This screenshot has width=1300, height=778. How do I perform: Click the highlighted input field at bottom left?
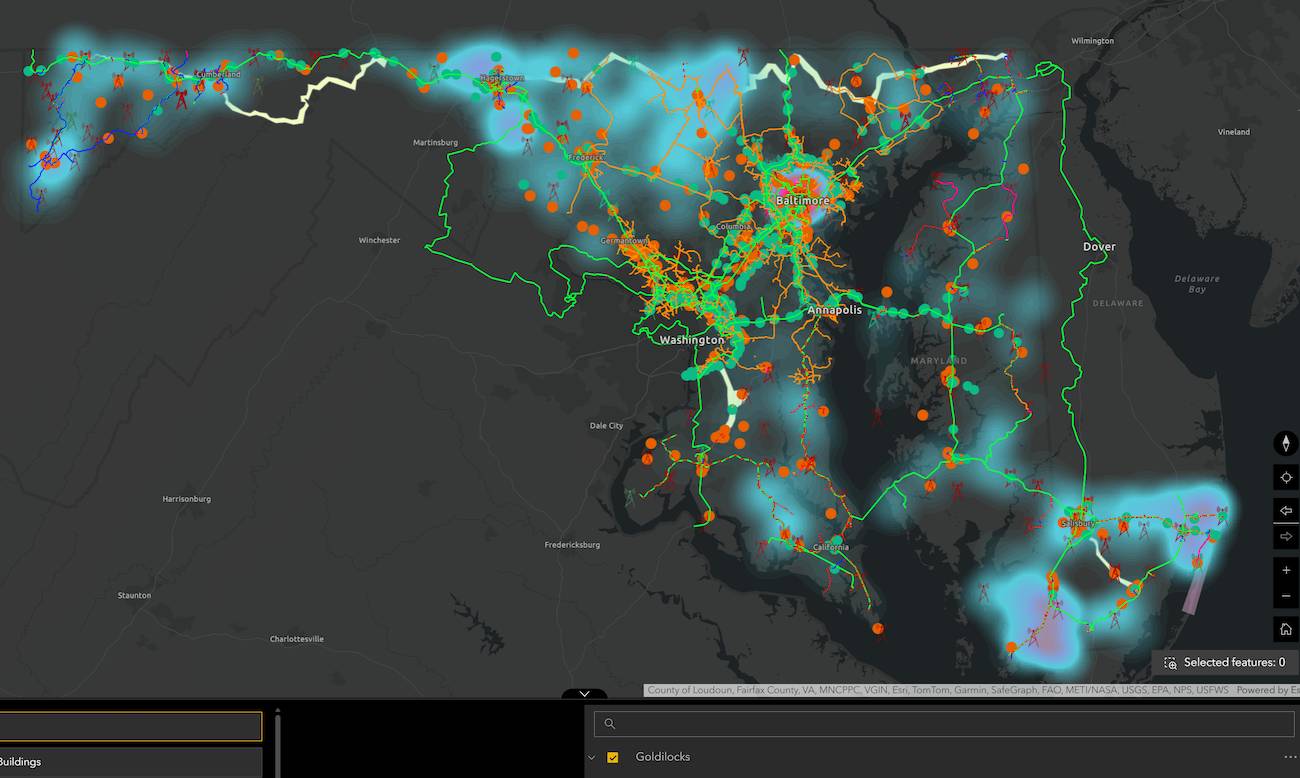click(x=130, y=725)
